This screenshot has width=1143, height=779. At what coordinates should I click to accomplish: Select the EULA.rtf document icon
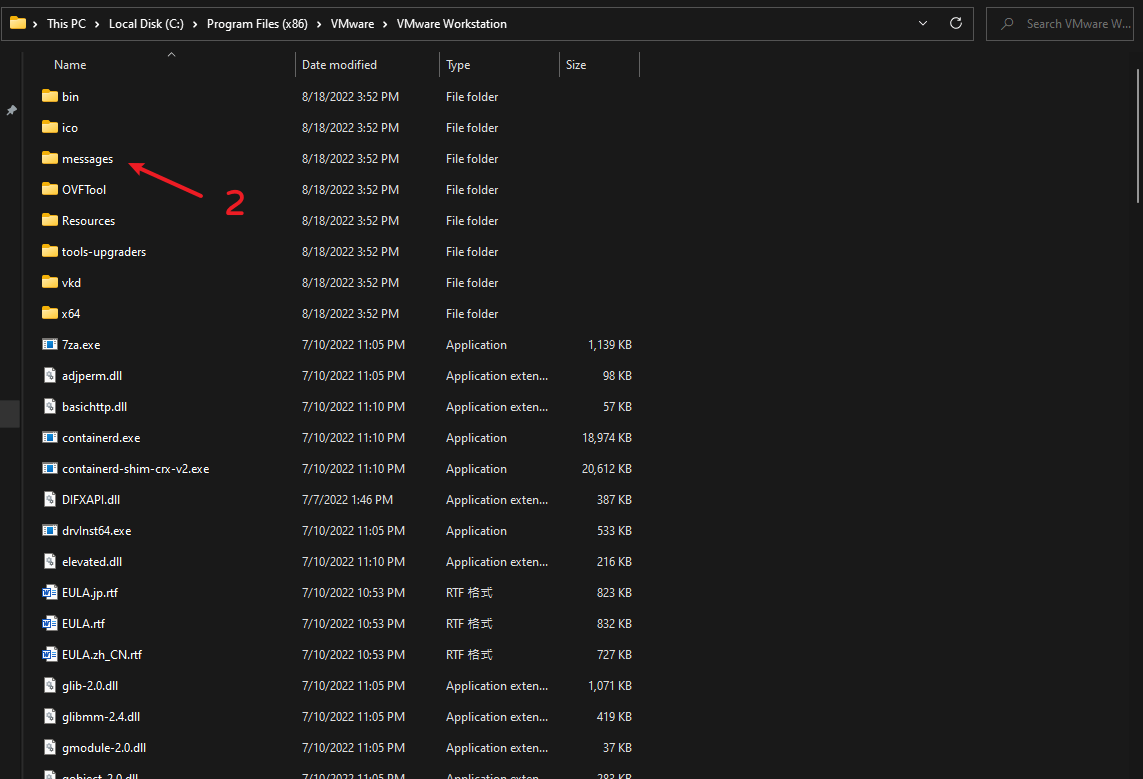[x=50, y=624]
